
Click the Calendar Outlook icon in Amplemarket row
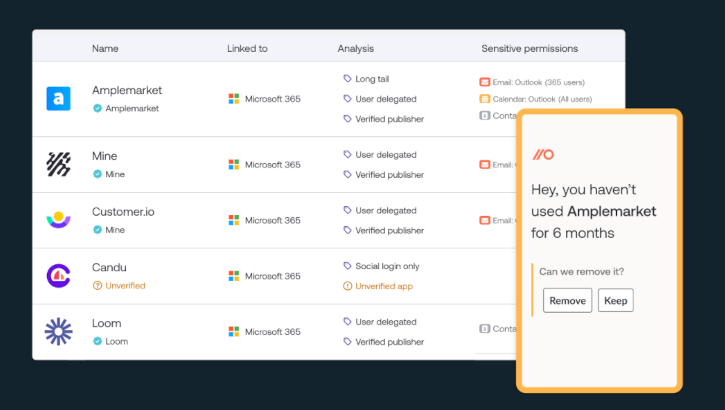pos(485,99)
